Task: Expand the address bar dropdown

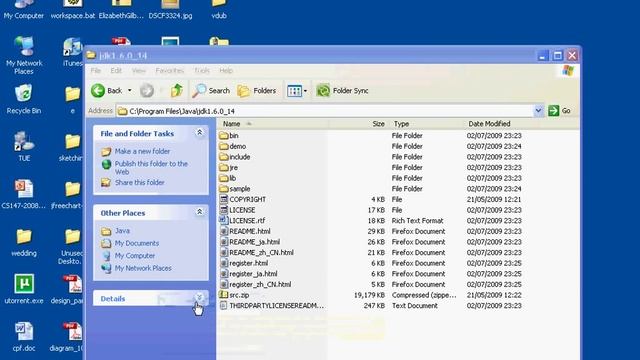Action: pyautogui.click(x=538, y=111)
